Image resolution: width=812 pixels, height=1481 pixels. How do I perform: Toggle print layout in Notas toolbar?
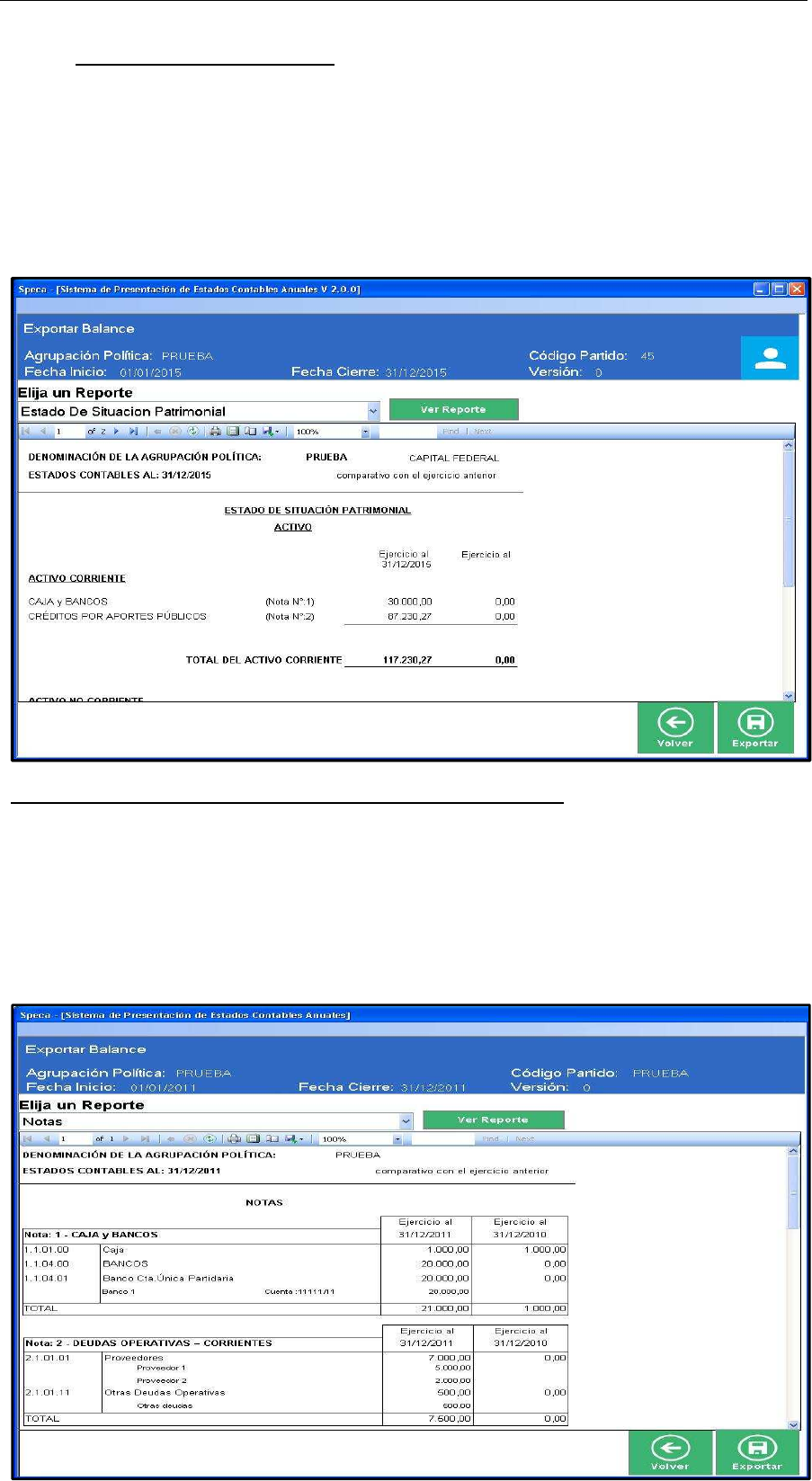click(x=254, y=1138)
